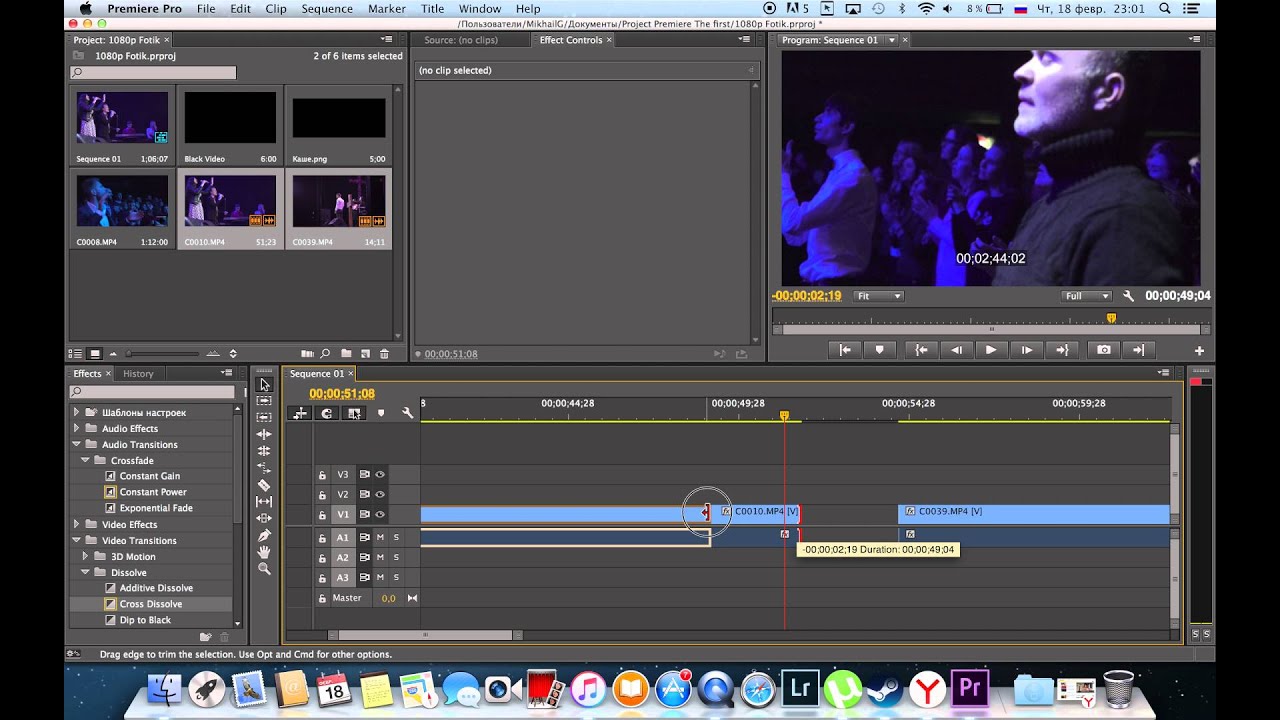Toggle sync lock on track A3
Image resolution: width=1280 pixels, height=720 pixels.
365,578
